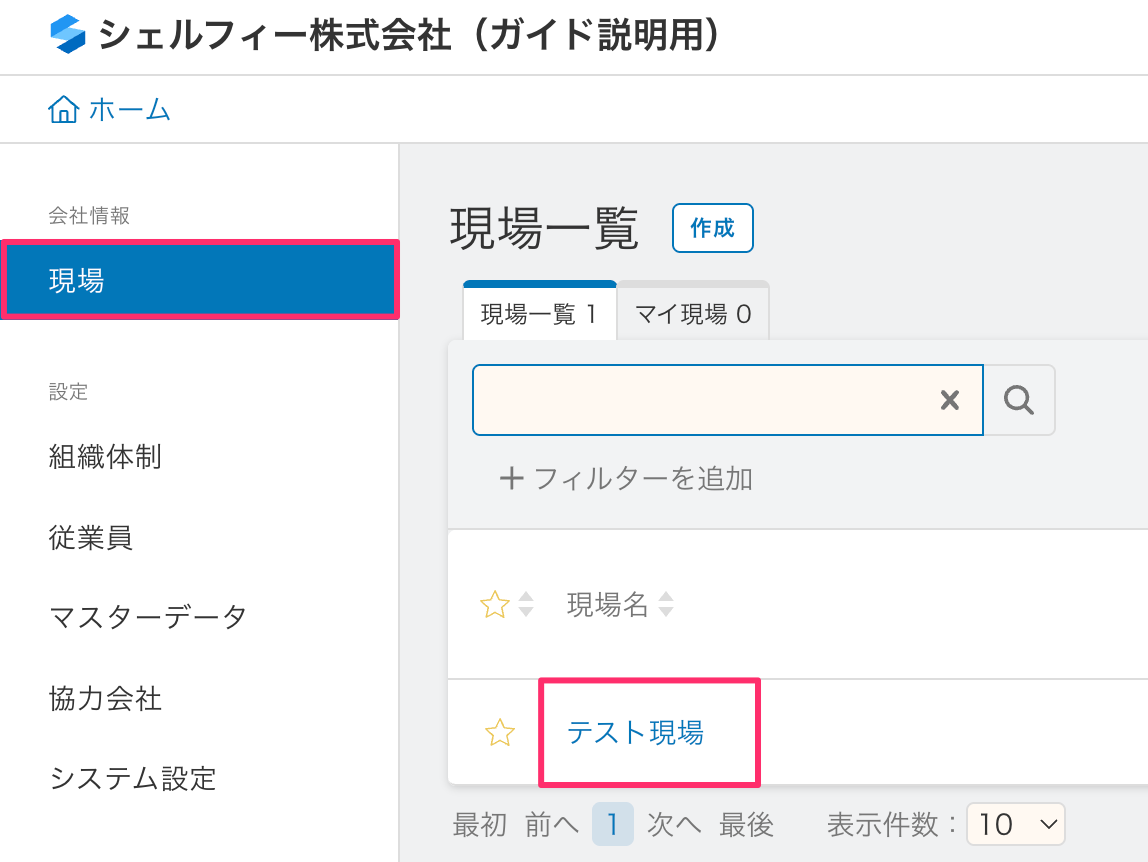Open the 組織体制 settings page
This screenshot has height=862, width=1148.
tap(106, 457)
